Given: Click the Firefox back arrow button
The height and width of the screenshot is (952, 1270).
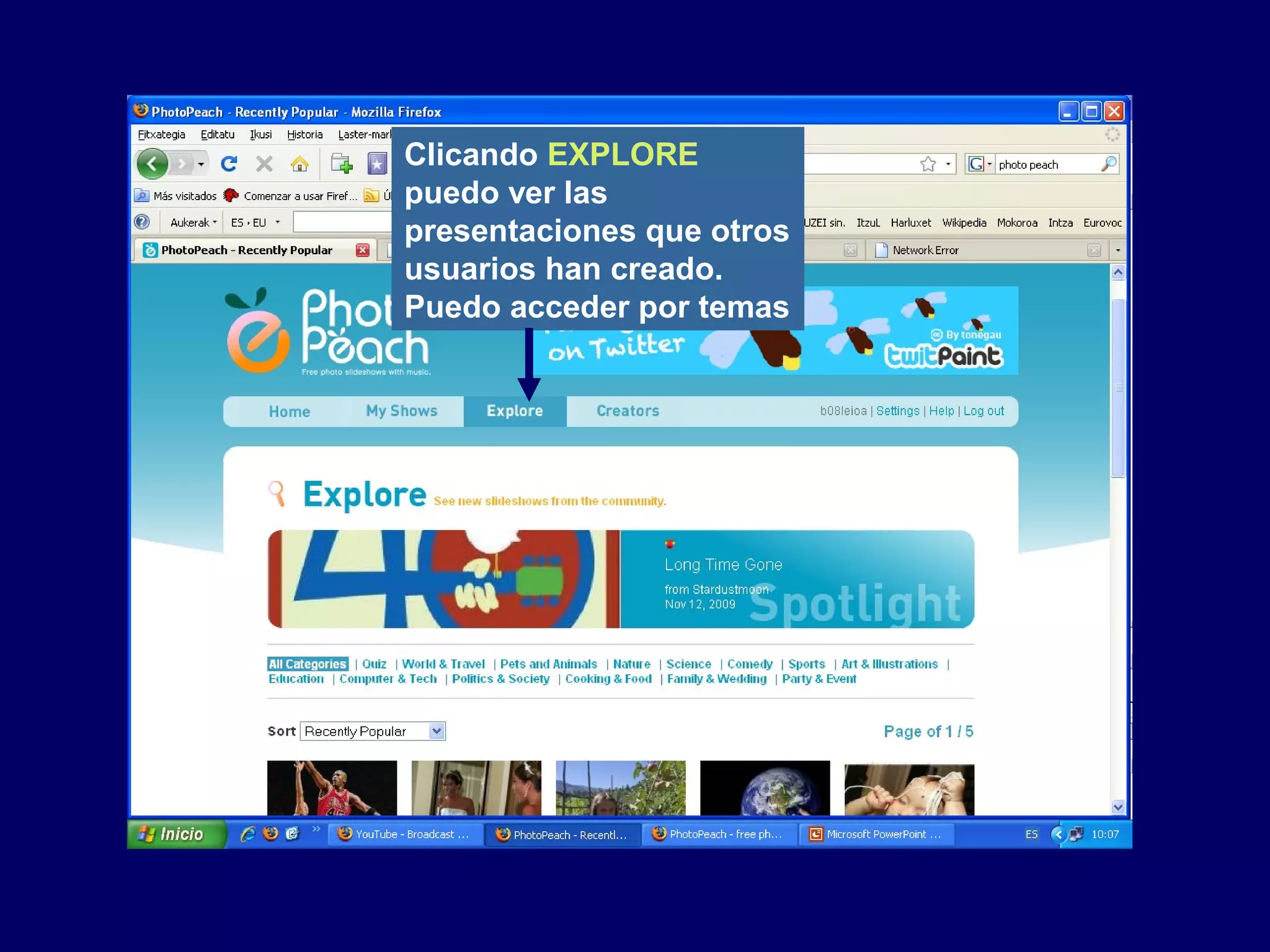Looking at the screenshot, I should pyautogui.click(x=153, y=164).
